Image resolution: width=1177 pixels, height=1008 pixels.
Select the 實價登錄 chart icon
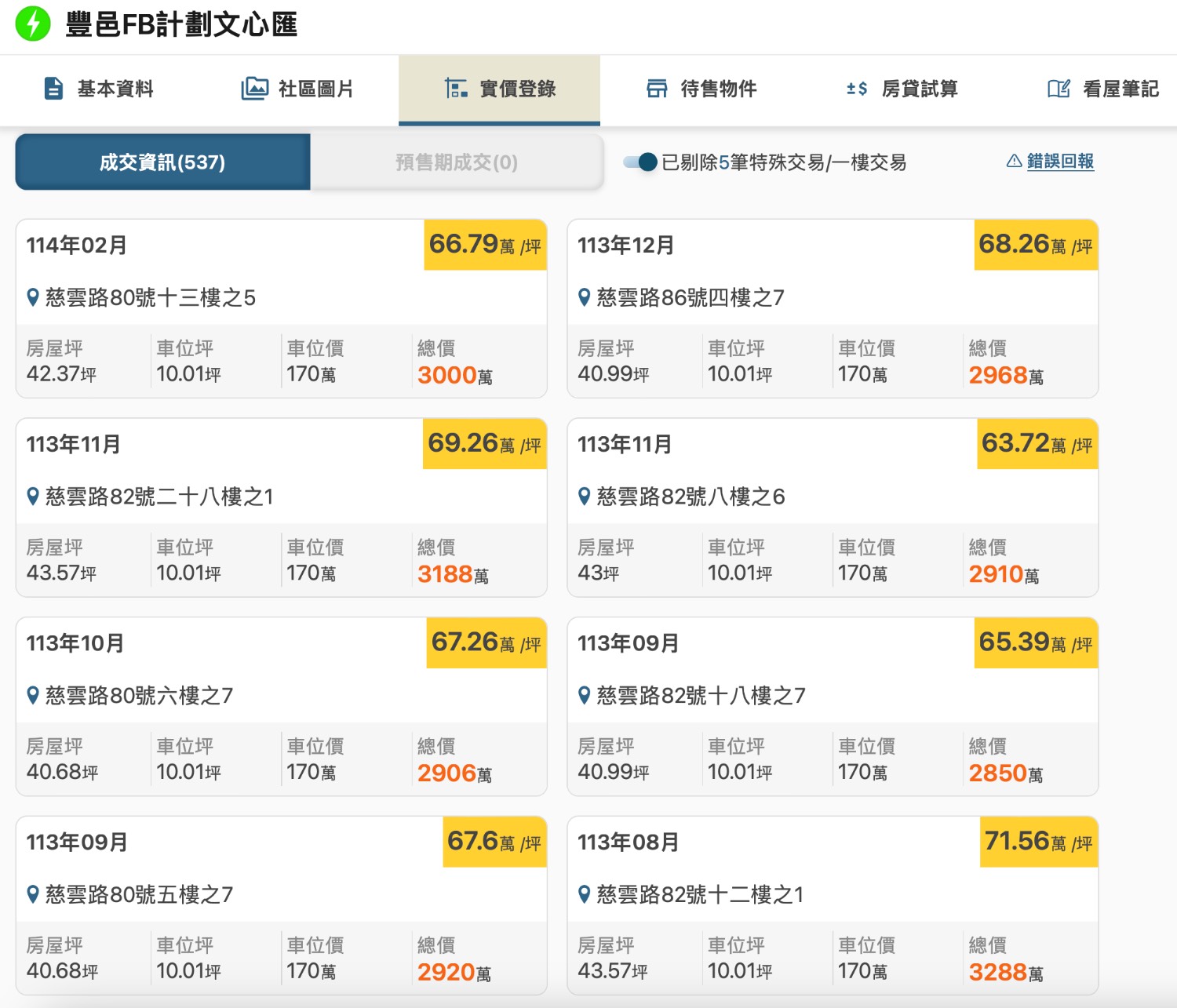click(x=455, y=89)
